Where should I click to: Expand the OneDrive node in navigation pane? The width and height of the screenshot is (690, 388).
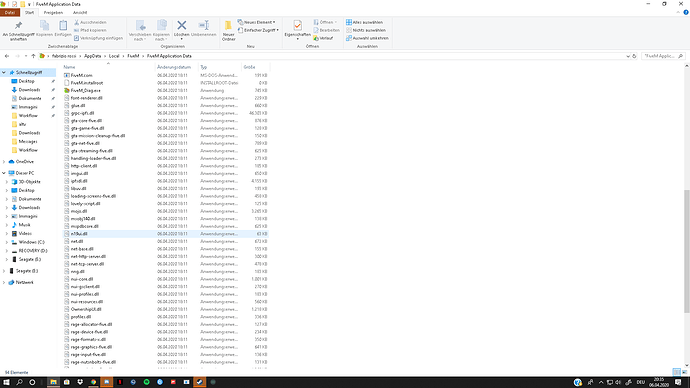pyautogui.click(x=4, y=161)
